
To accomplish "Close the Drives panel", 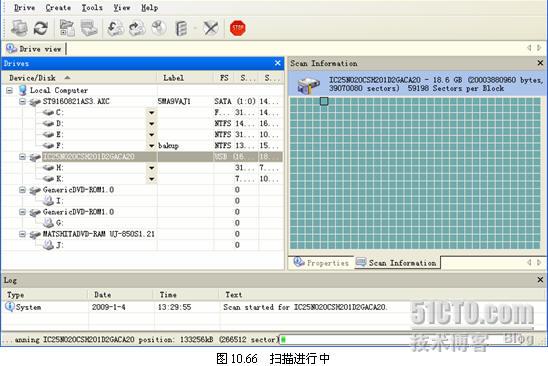I will pos(277,63).
